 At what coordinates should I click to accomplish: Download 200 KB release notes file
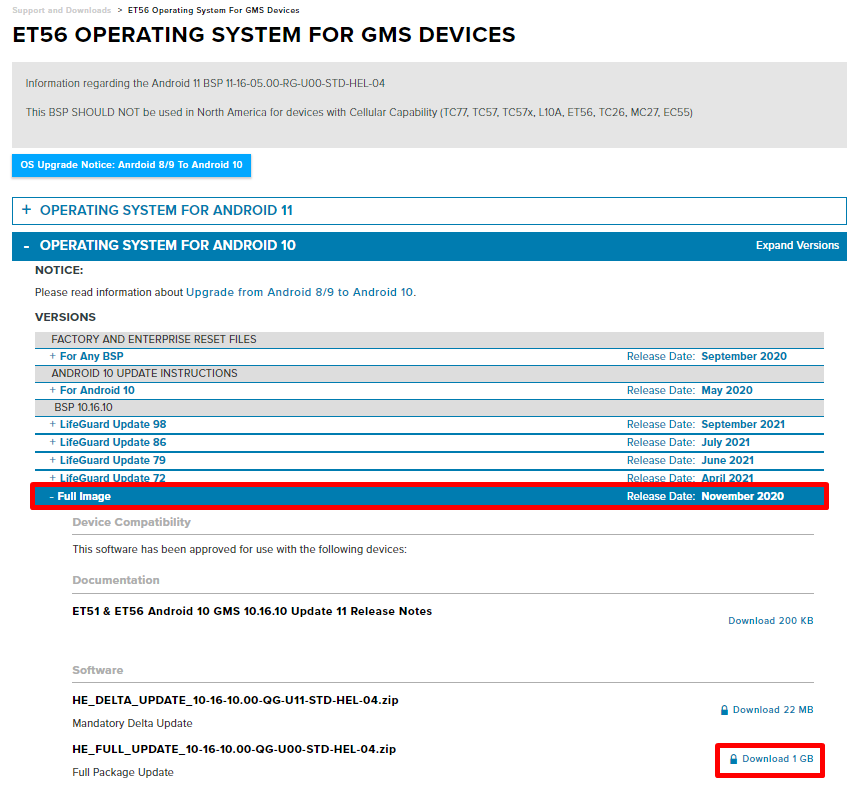[770, 621]
